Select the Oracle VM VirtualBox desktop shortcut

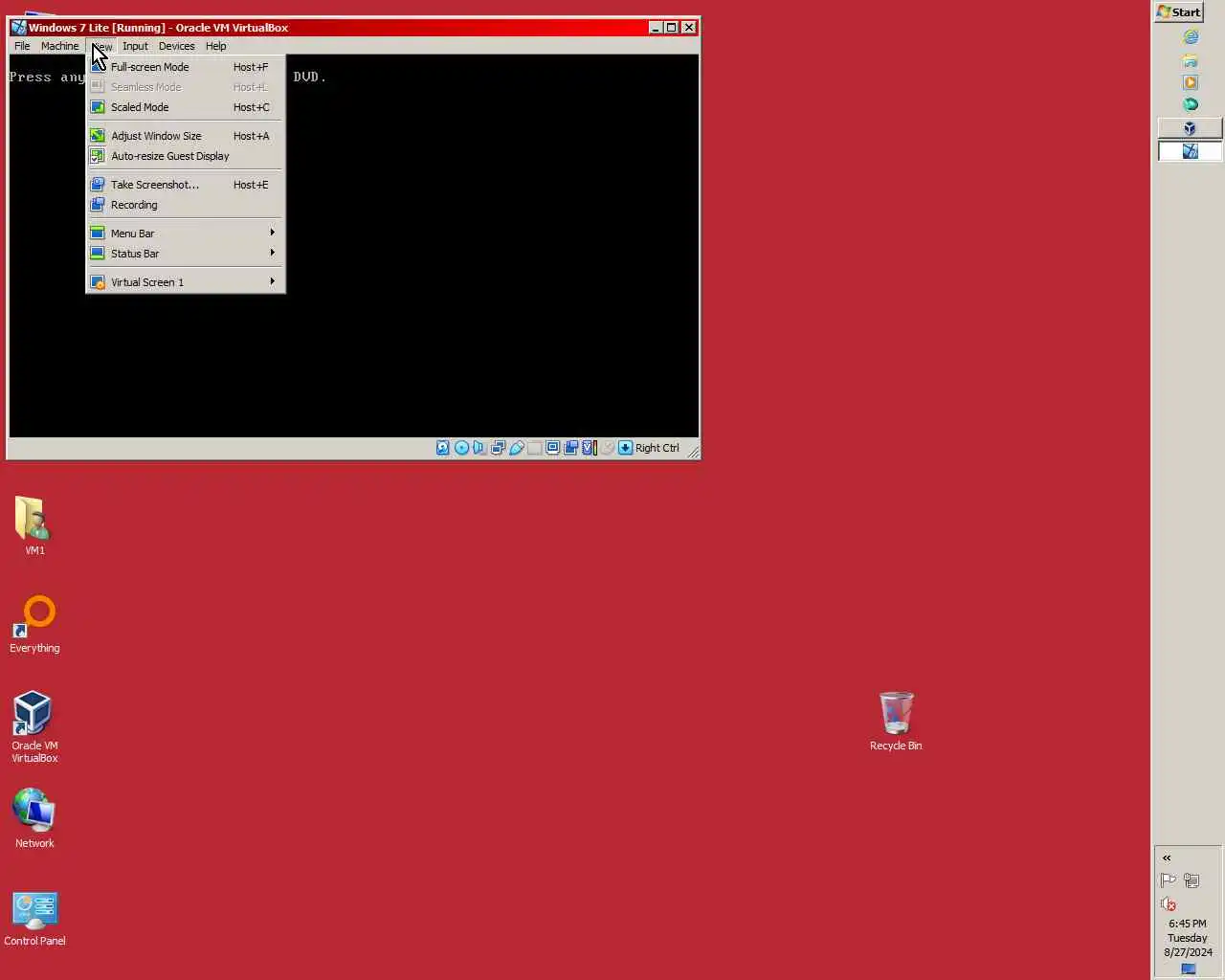34,725
